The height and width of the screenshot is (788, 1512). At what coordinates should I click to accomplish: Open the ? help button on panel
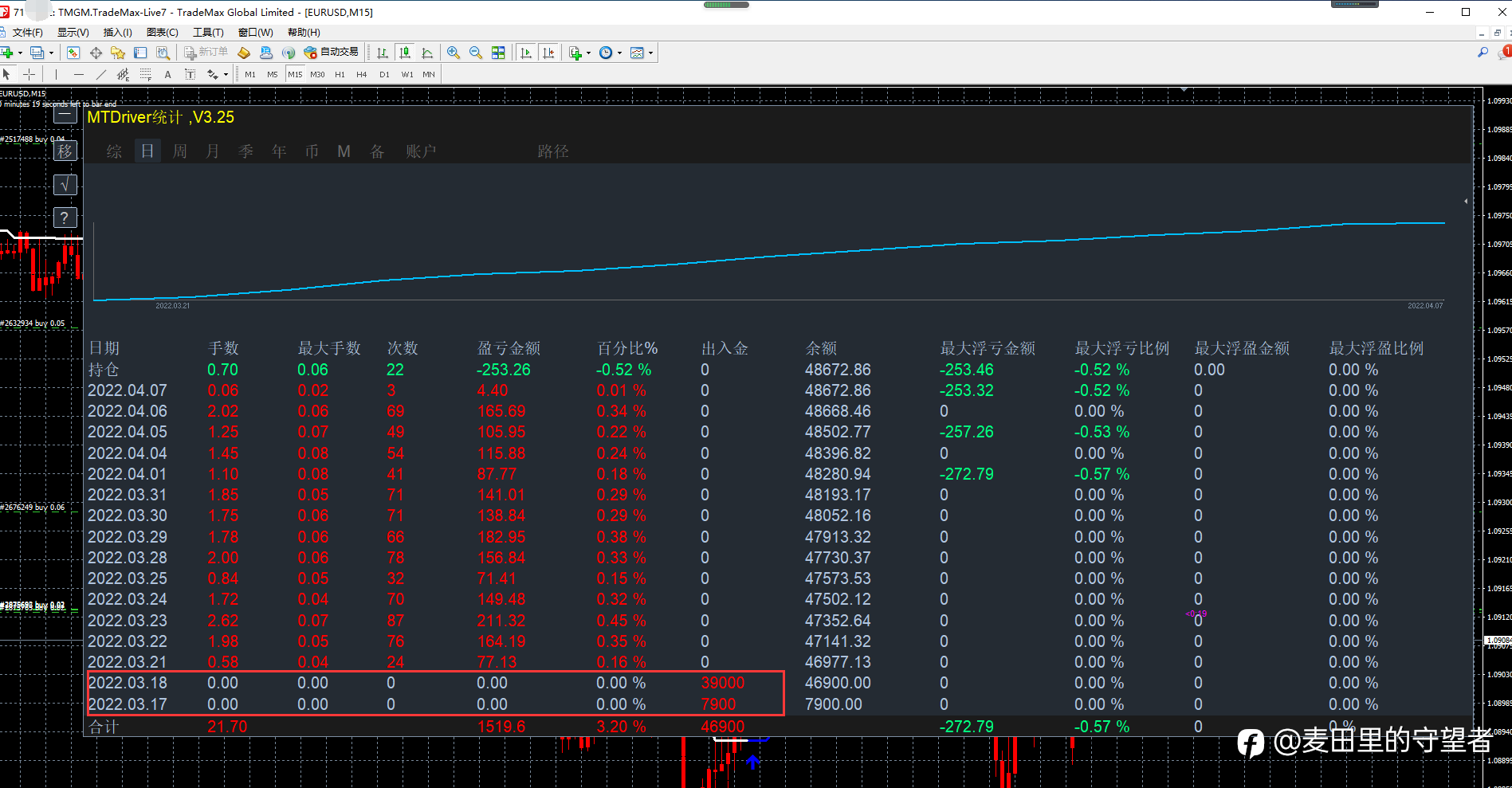(x=65, y=218)
